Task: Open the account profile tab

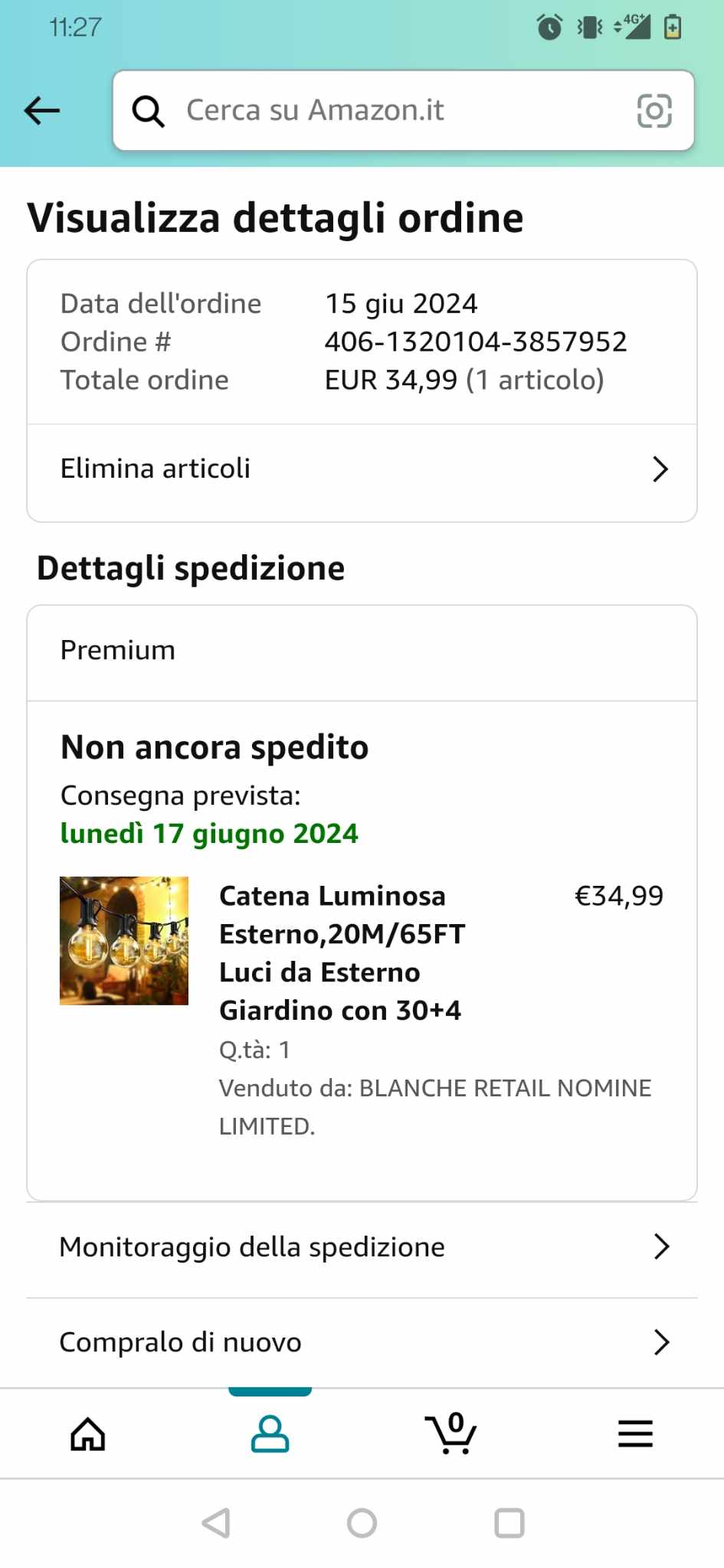Action: pos(270,1434)
